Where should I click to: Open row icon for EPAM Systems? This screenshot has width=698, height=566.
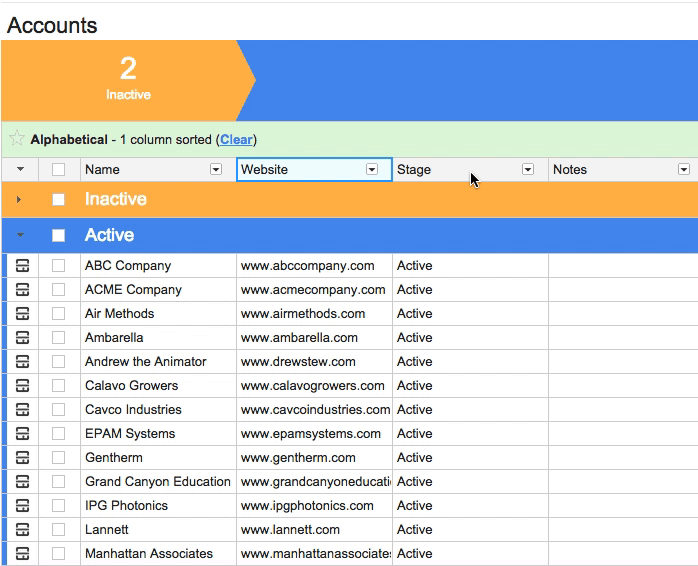click(22, 434)
